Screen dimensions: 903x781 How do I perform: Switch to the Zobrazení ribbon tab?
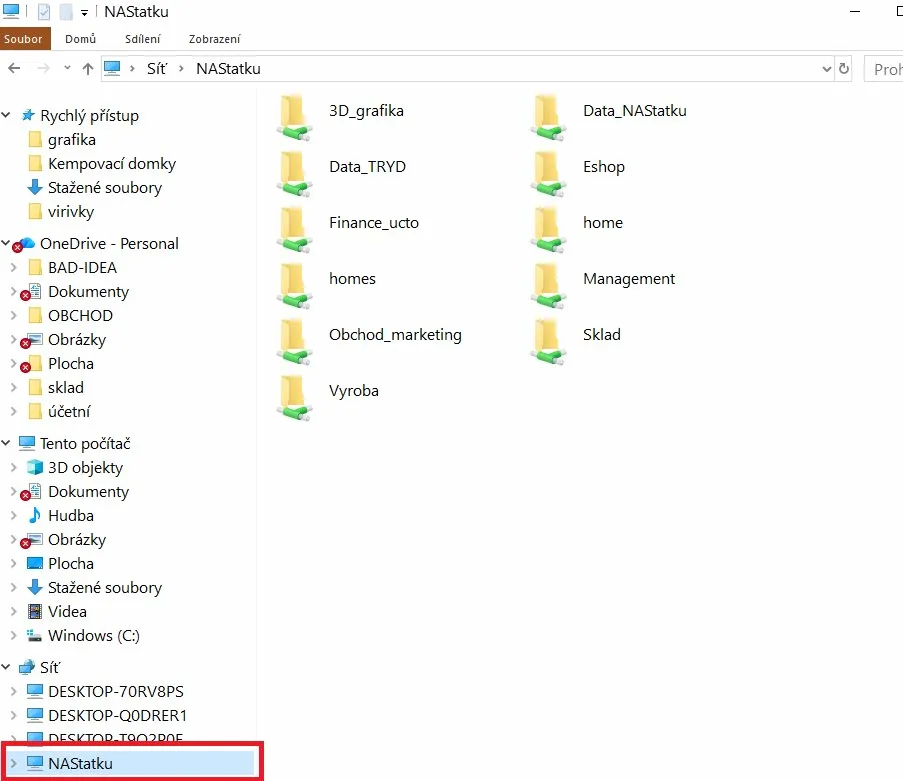point(215,39)
